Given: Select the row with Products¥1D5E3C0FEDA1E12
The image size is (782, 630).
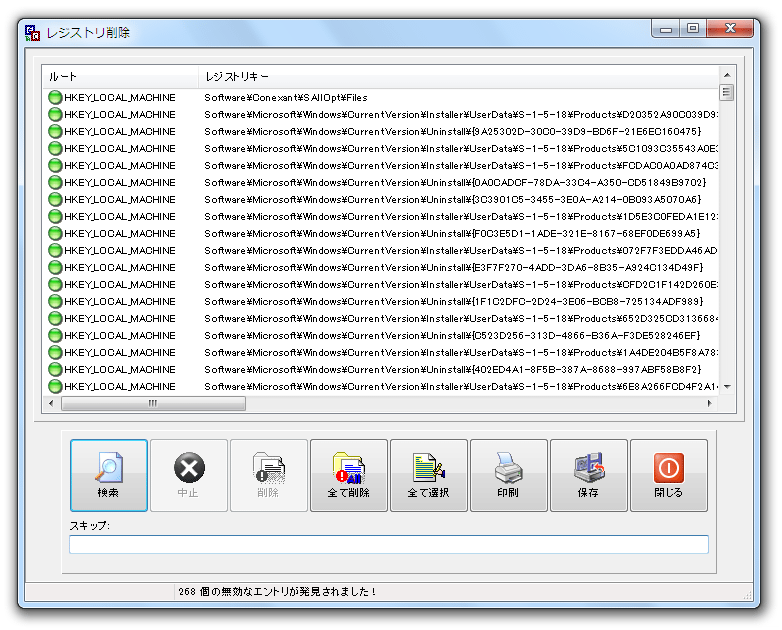Looking at the screenshot, I should [380, 216].
